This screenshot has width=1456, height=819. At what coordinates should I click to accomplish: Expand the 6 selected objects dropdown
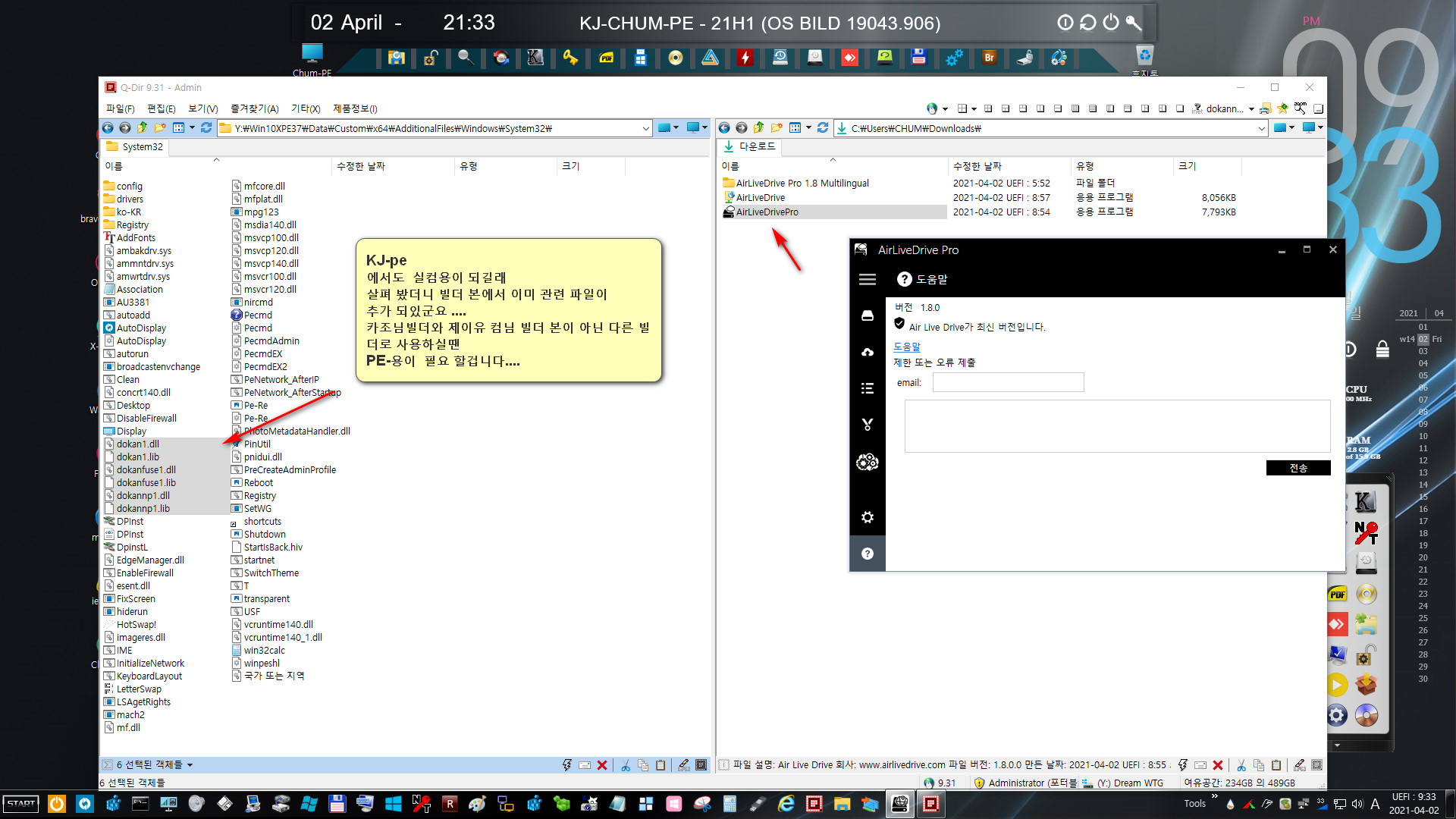click(x=190, y=765)
